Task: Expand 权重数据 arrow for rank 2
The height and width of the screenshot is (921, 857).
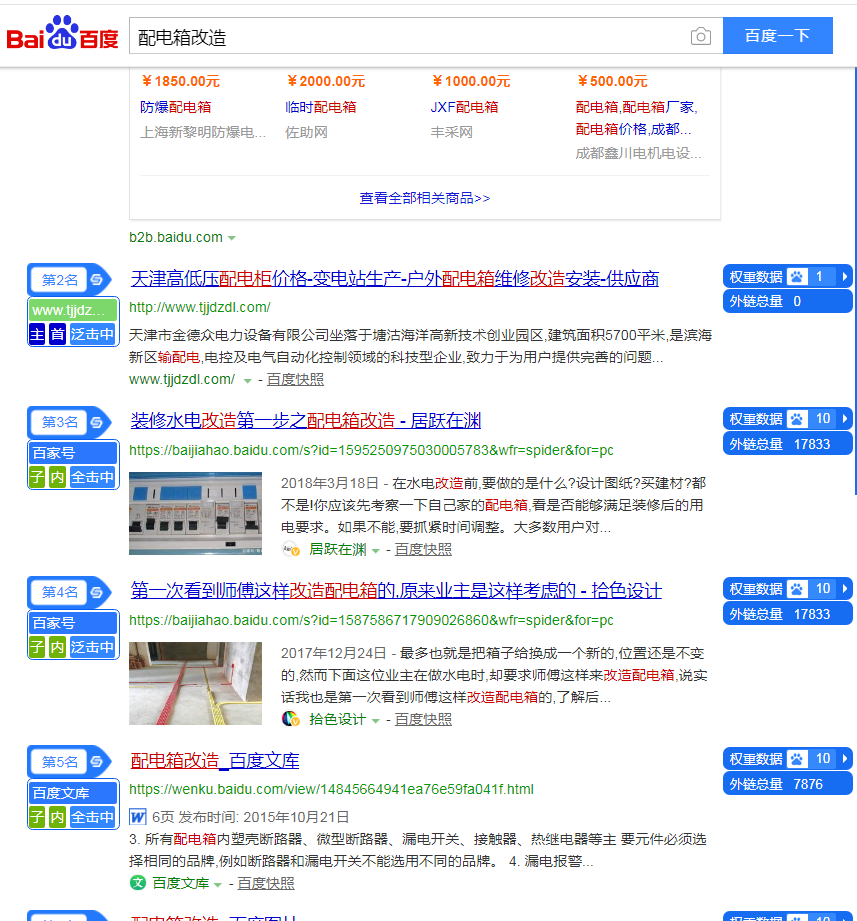Action: tap(845, 276)
